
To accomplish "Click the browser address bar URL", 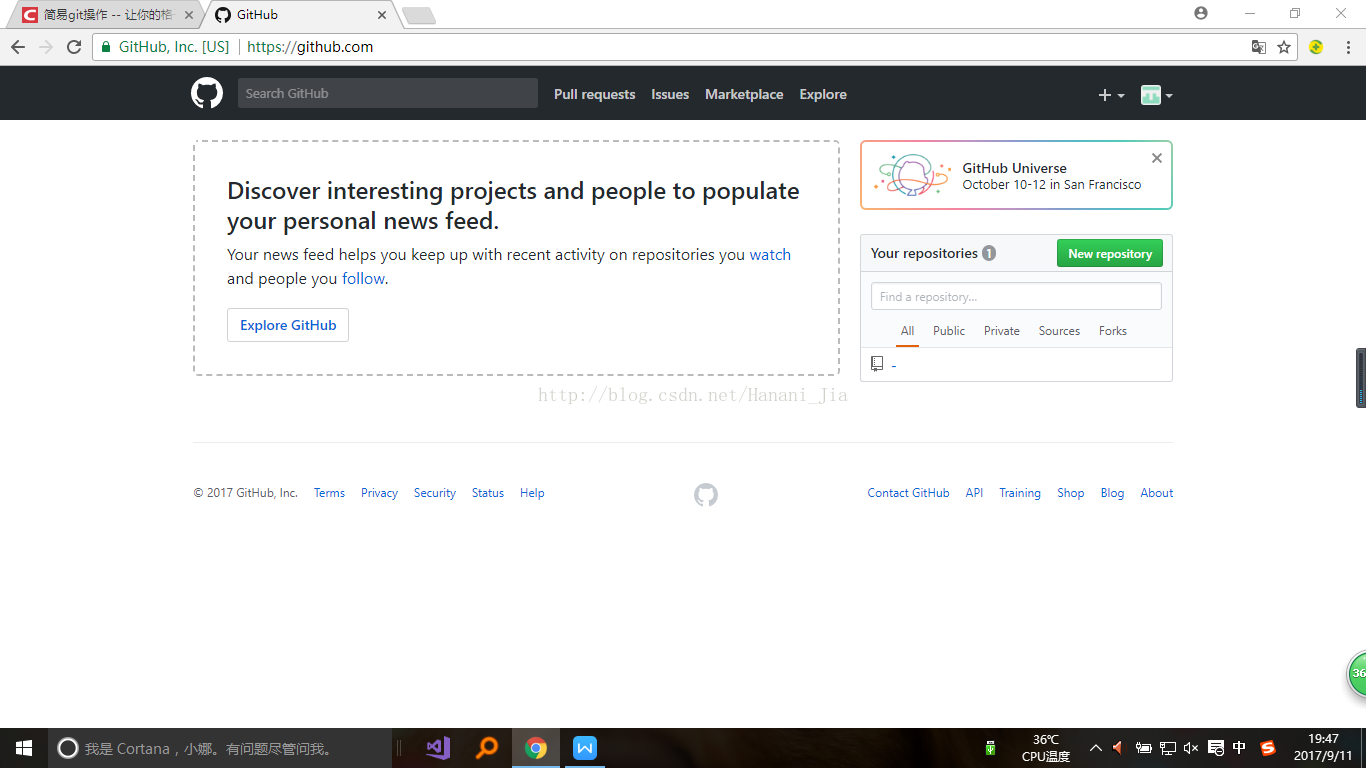I will click(x=310, y=47).
